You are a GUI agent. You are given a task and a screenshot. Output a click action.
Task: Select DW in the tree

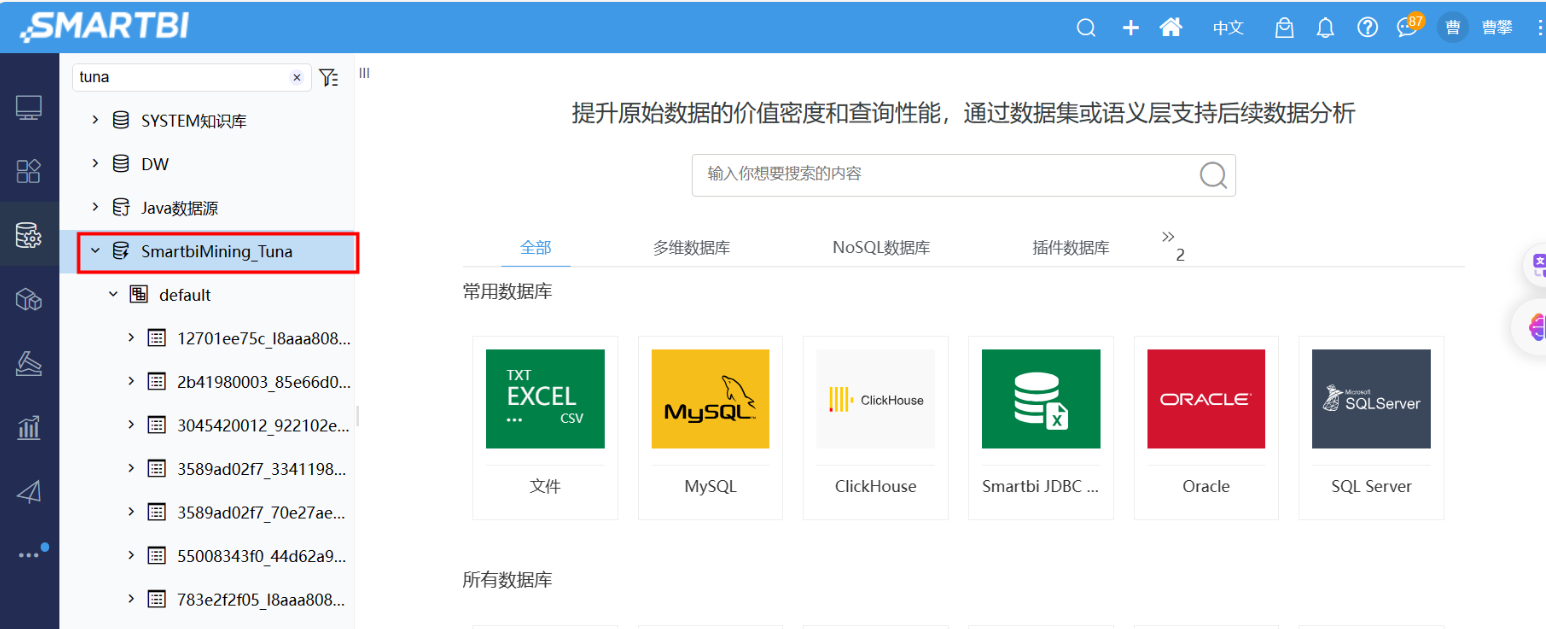155,164
